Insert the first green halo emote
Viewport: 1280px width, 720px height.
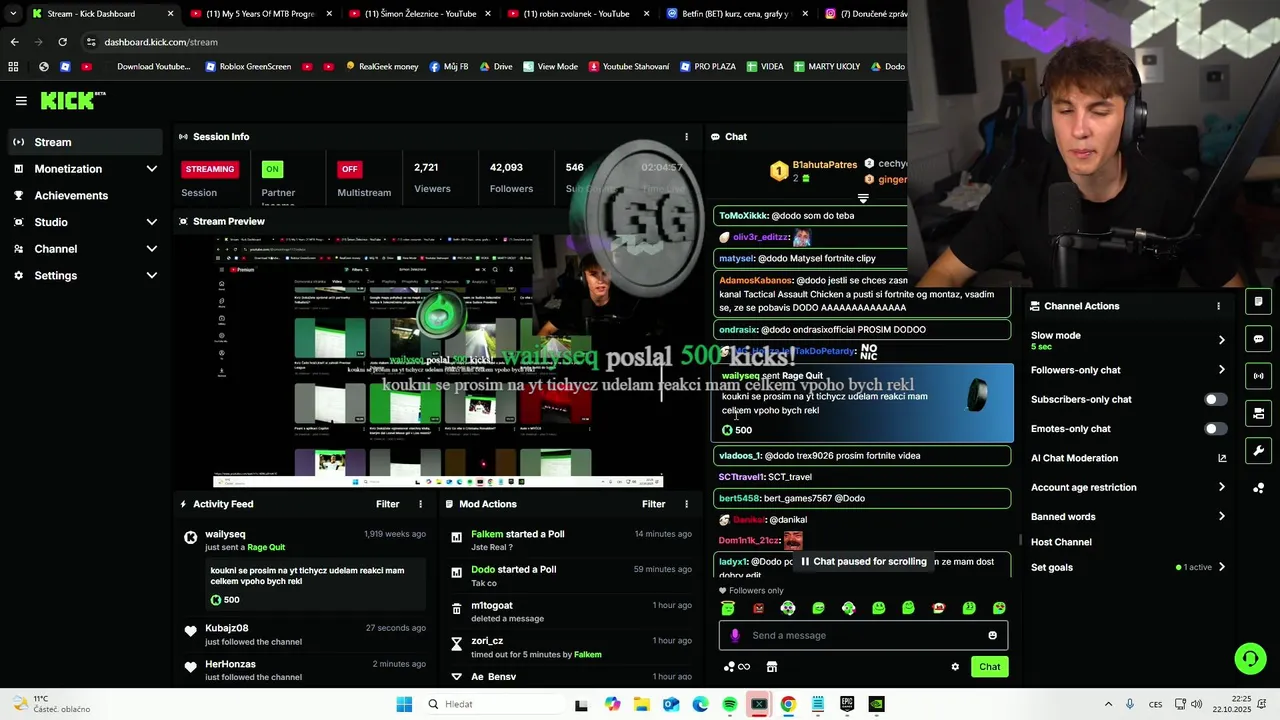(x=728, y=608)
